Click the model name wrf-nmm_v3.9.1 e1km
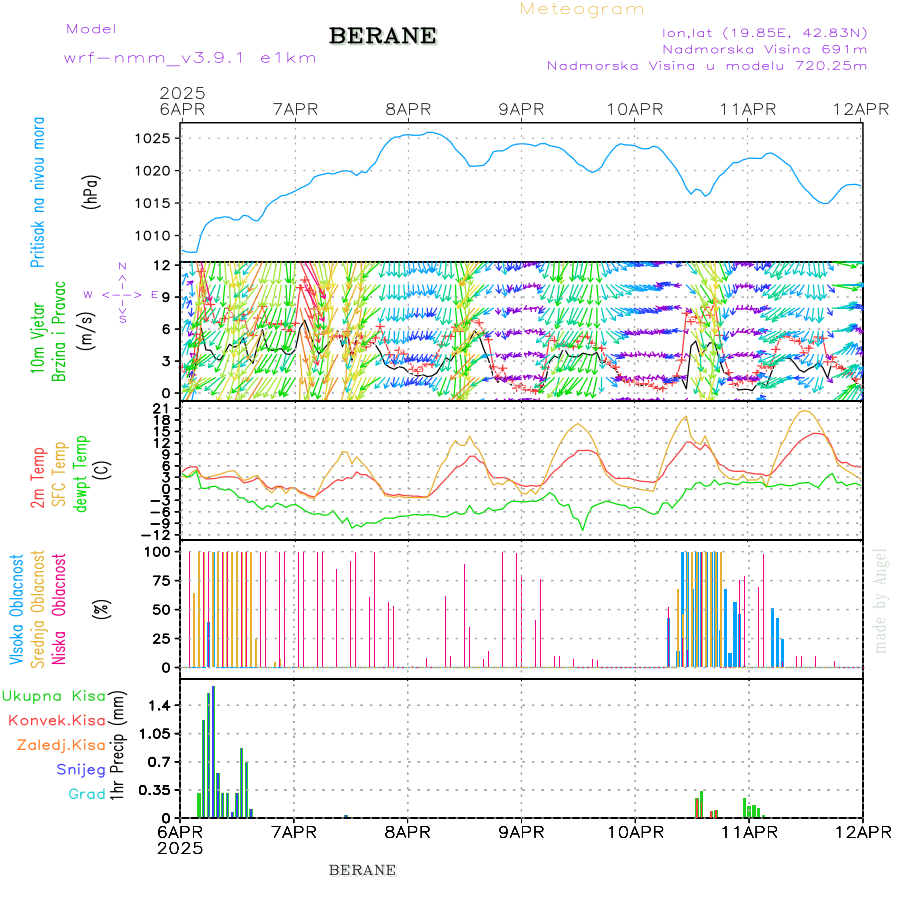900x900 pixels. click(190, 58)
